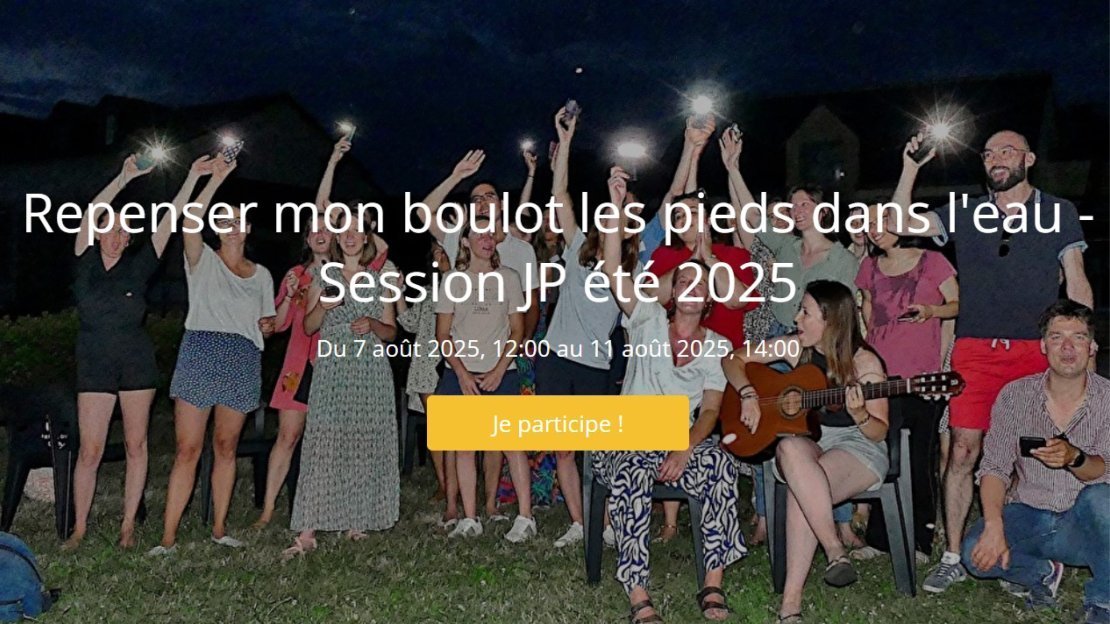This screenshot has height=624, width=1110.
Task: Click the smartphone held by the kneeling man
Action: (x=1032, y=446)
